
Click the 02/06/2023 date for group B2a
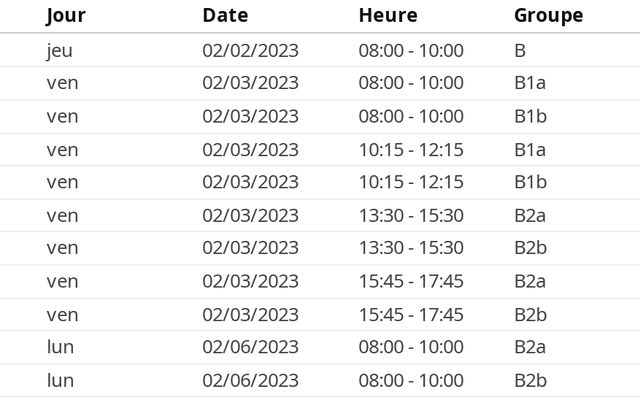[x=250, y=347]
